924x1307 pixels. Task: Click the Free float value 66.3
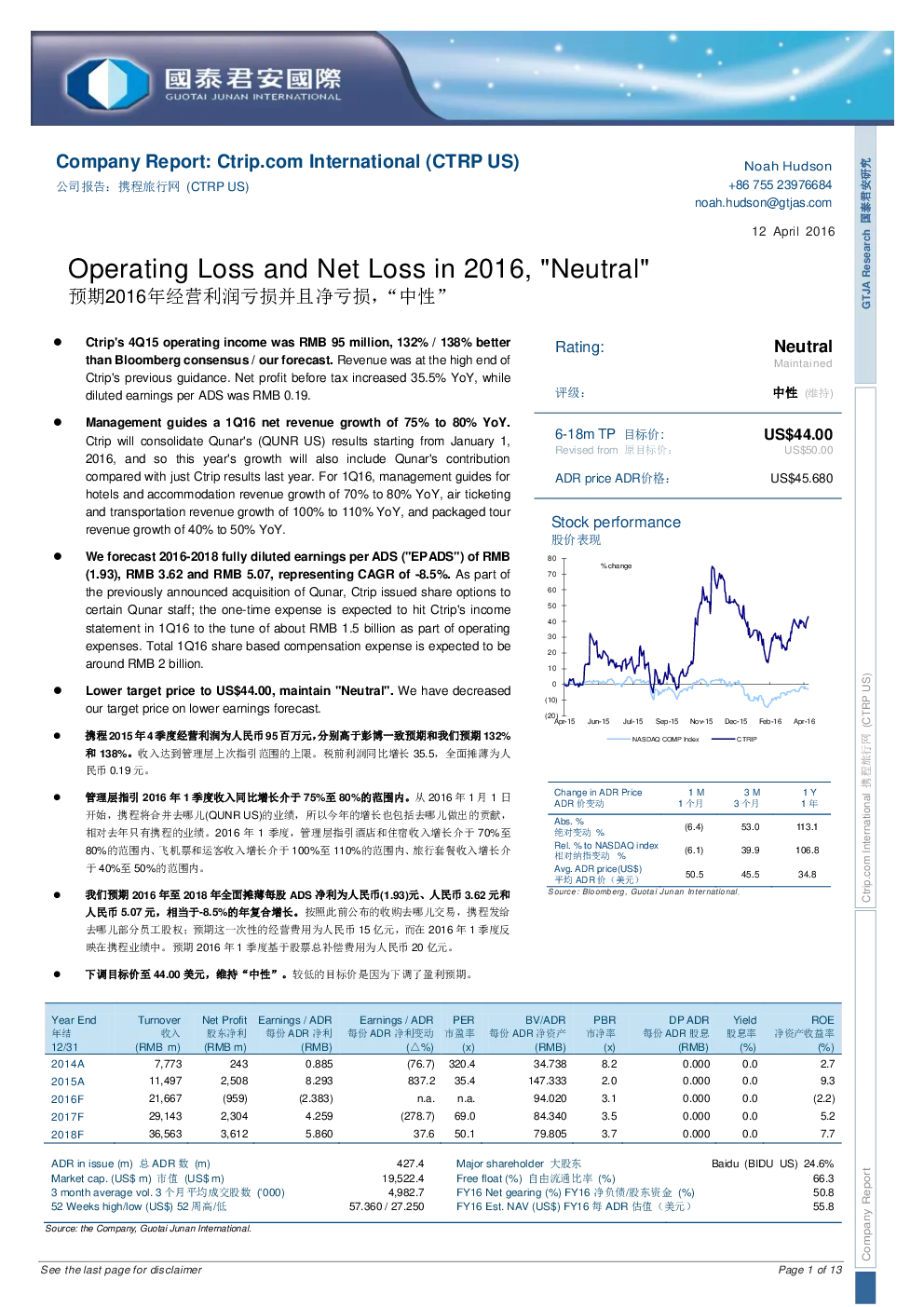(x=823, y=1178)
